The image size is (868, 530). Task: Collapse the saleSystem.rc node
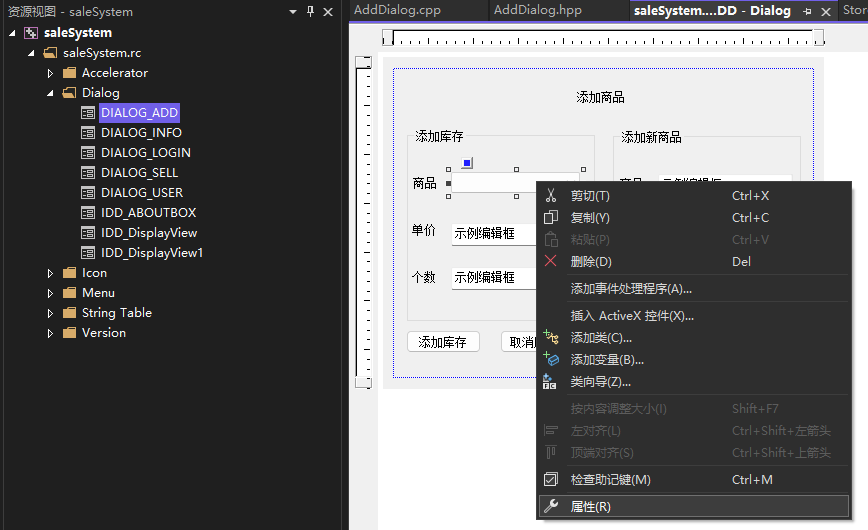[32, 53]
